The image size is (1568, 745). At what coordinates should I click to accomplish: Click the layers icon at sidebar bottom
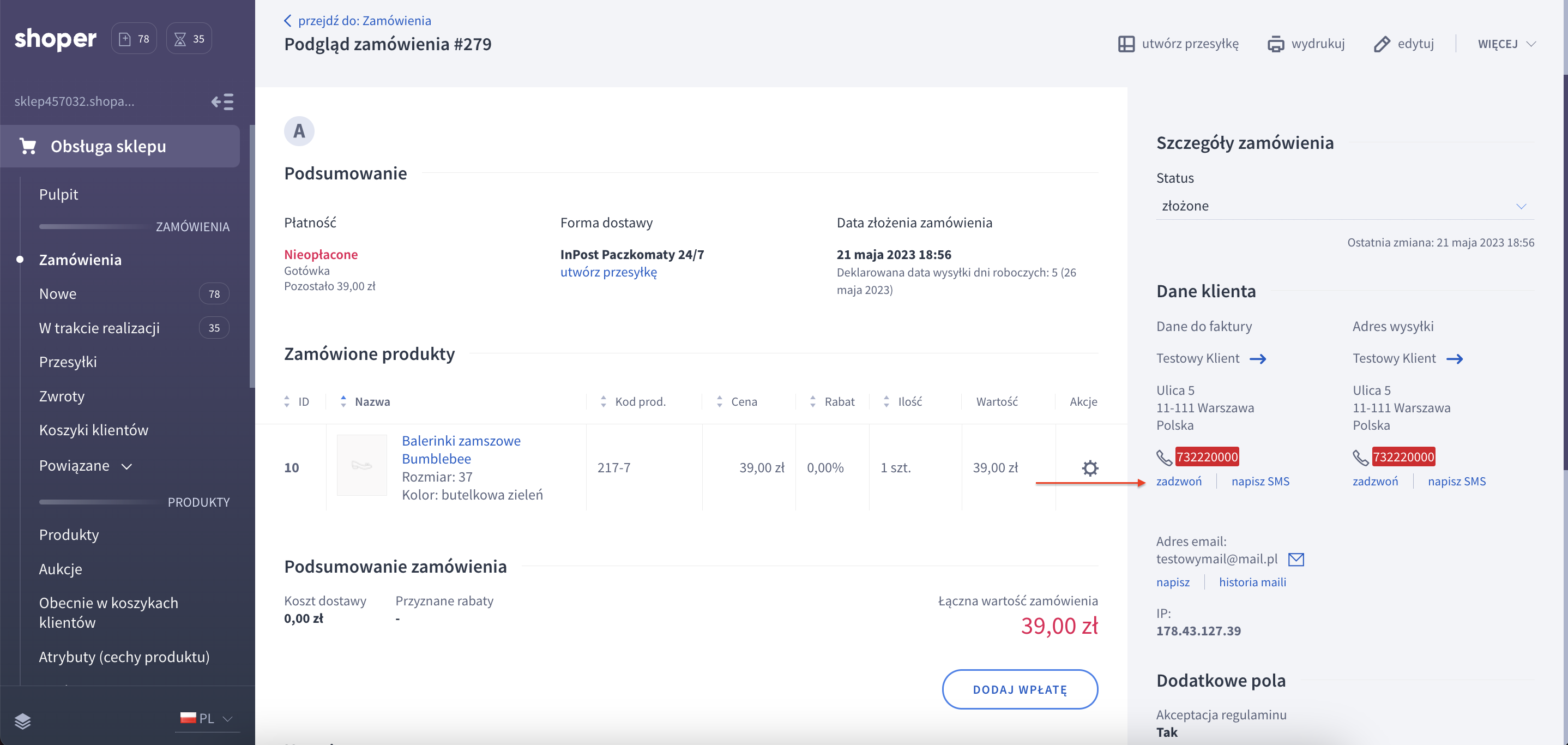[22, 720]
